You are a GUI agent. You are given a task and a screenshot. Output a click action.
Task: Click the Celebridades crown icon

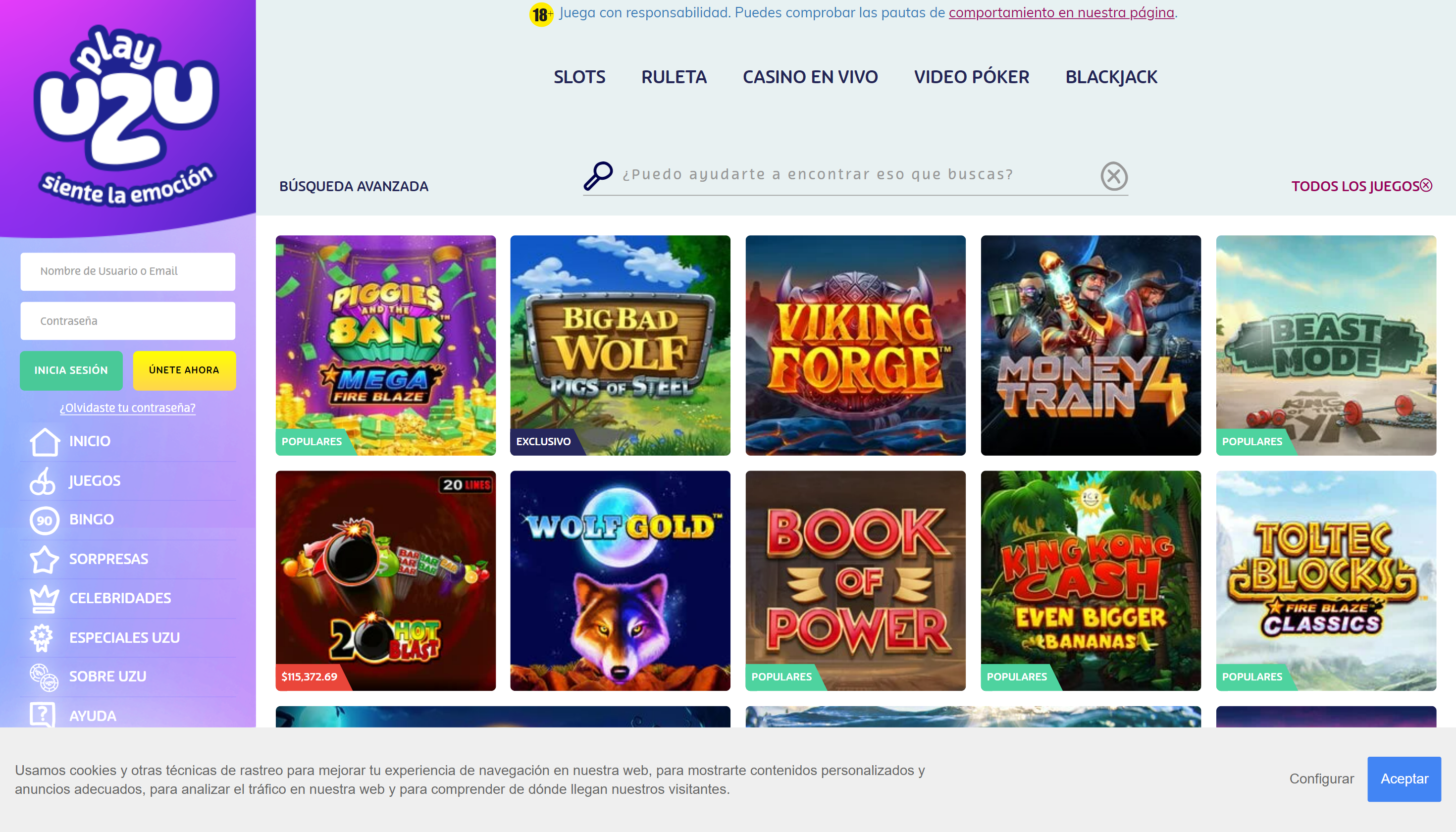coord(45,598)
